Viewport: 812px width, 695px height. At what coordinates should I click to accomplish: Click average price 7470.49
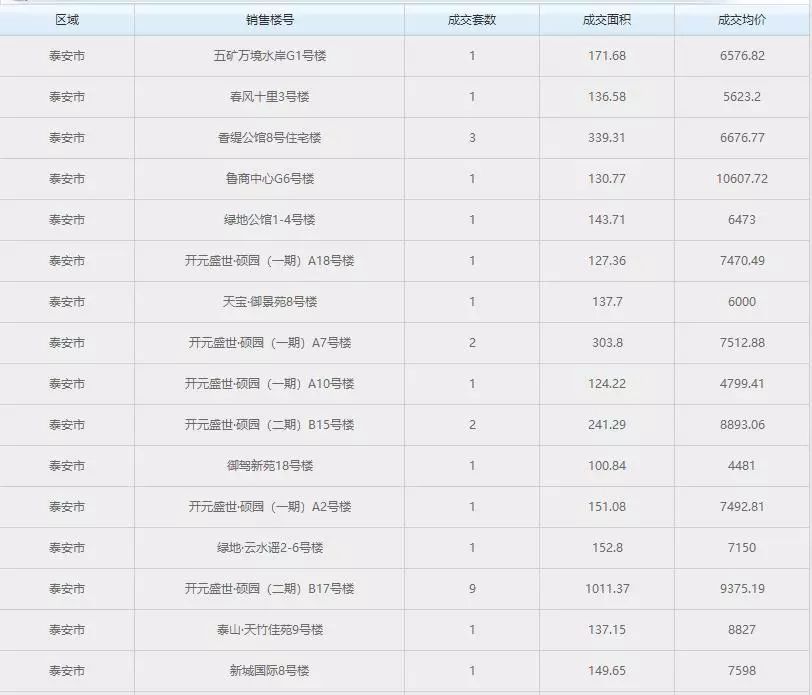(742, 260)
